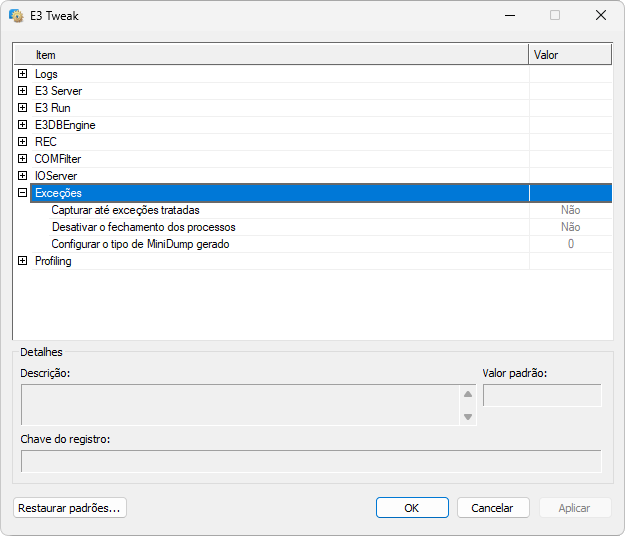Image resolution: width=625 pixels, height=536 pixels.
Task: Expand the REC tree node
Action: [22, 142]
